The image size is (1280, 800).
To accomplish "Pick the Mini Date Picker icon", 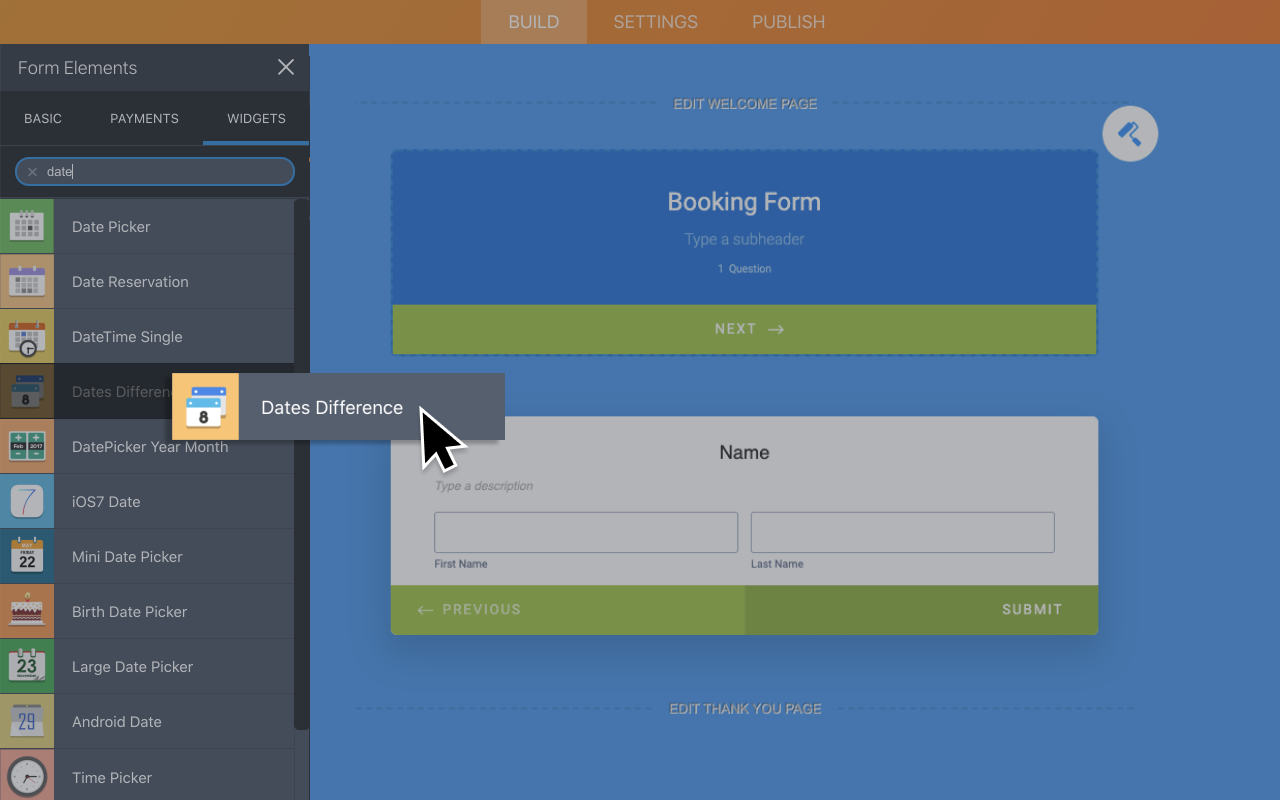I will tap(27, 557).
